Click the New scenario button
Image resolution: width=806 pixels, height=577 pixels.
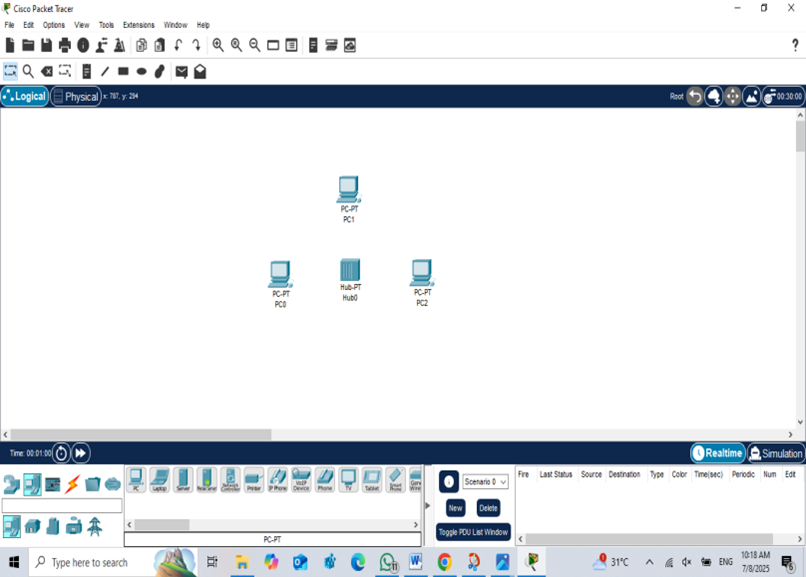coord(455,508)
